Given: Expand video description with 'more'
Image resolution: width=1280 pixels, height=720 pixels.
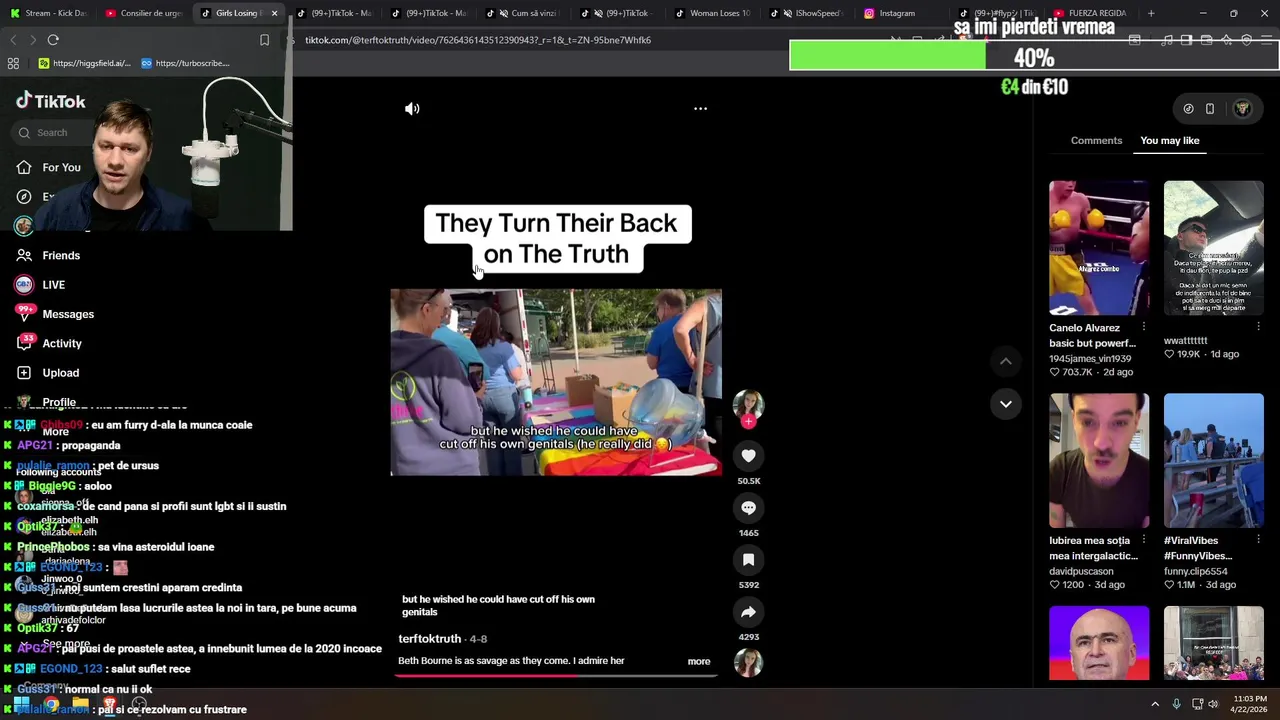Looking at the screenshot, I should 699,661.
